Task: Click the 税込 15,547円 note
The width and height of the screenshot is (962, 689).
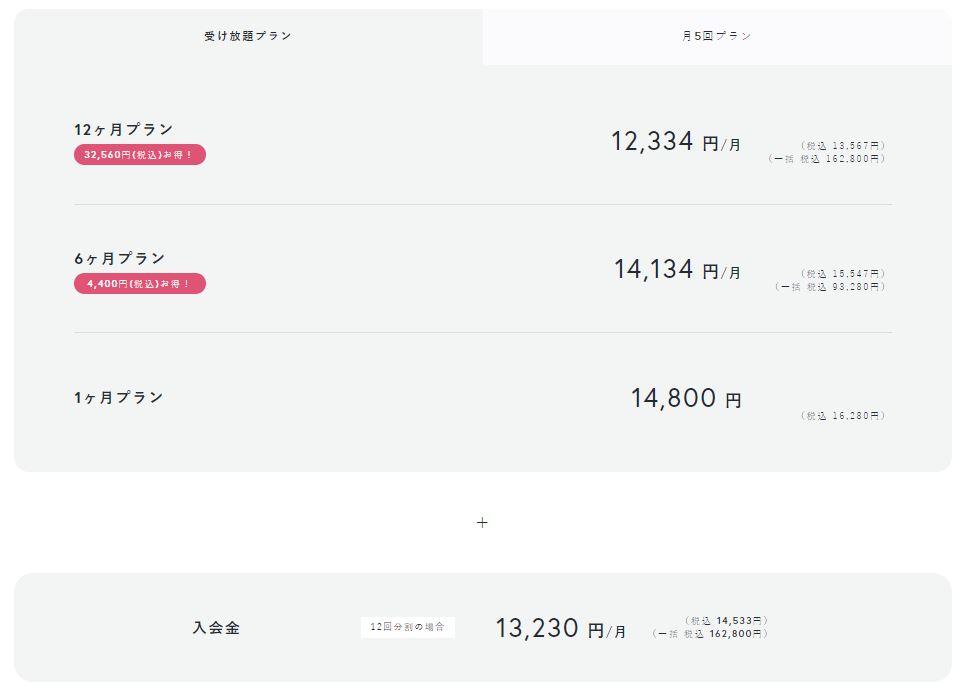Action: [843, 274]
